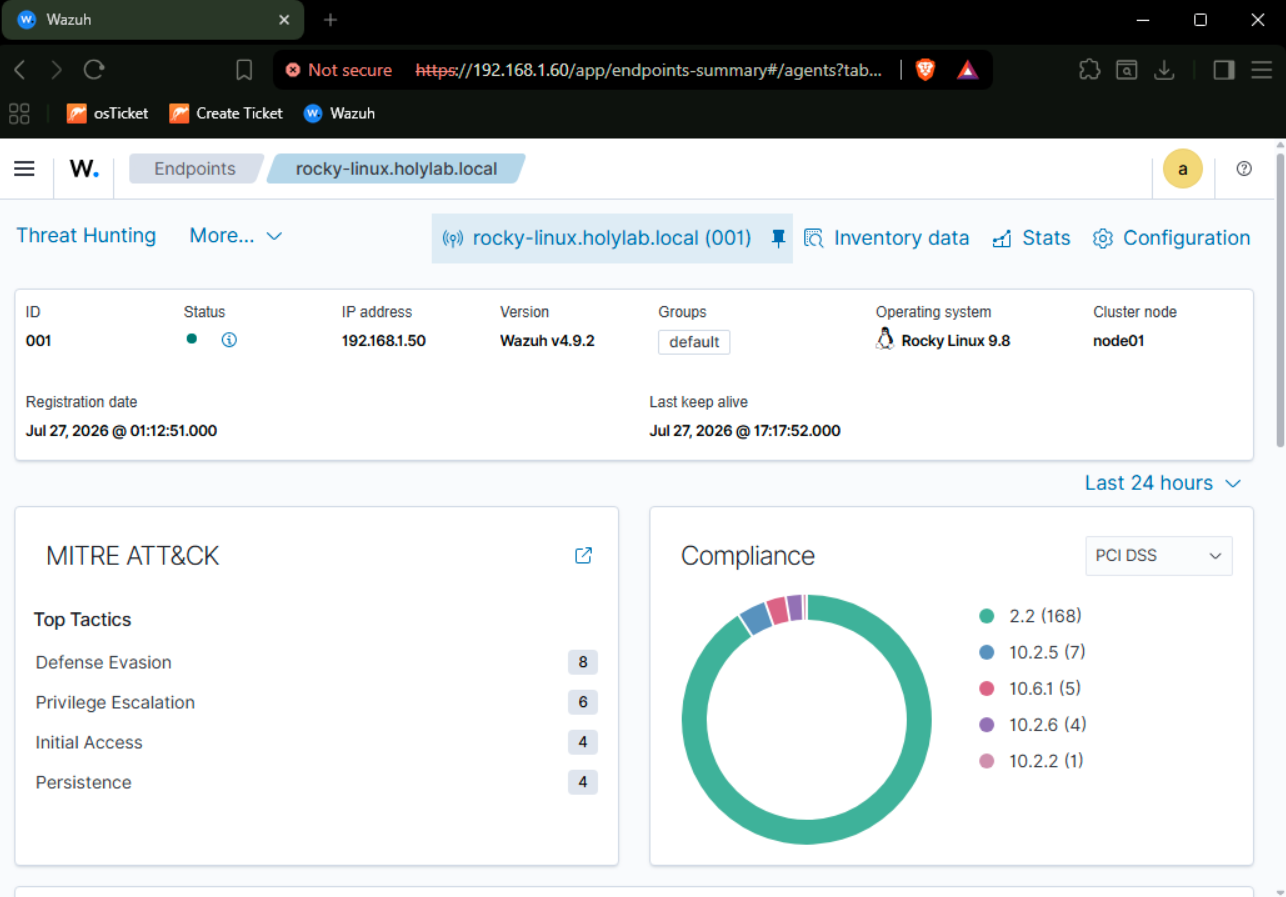Image resolution: width=1286 pixels, height=897 pixels.
Task: Click the blue 10.2.5 (7) legend swatch
Action: [987, 652]
